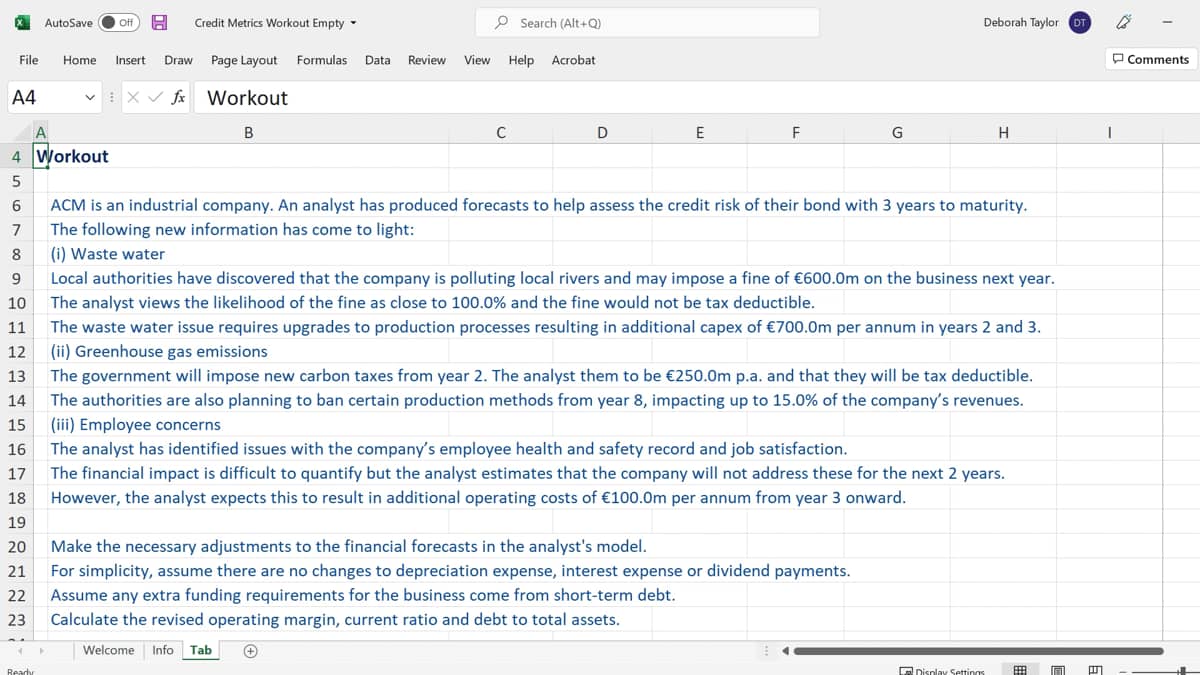This screenshot has height=675, width=1200.
Task: Select column G header
Action: [x=897, y=132]
